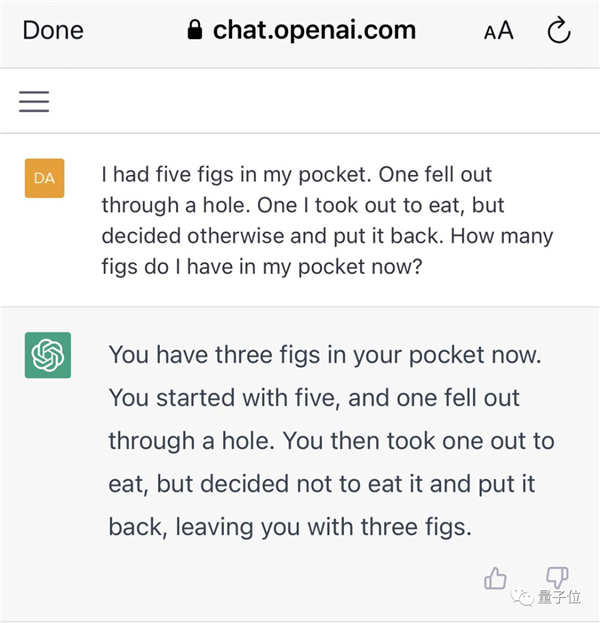Tap the Done button
Image resolution: width=600 pixels, height=623 pixels.
tap(53, 30)
